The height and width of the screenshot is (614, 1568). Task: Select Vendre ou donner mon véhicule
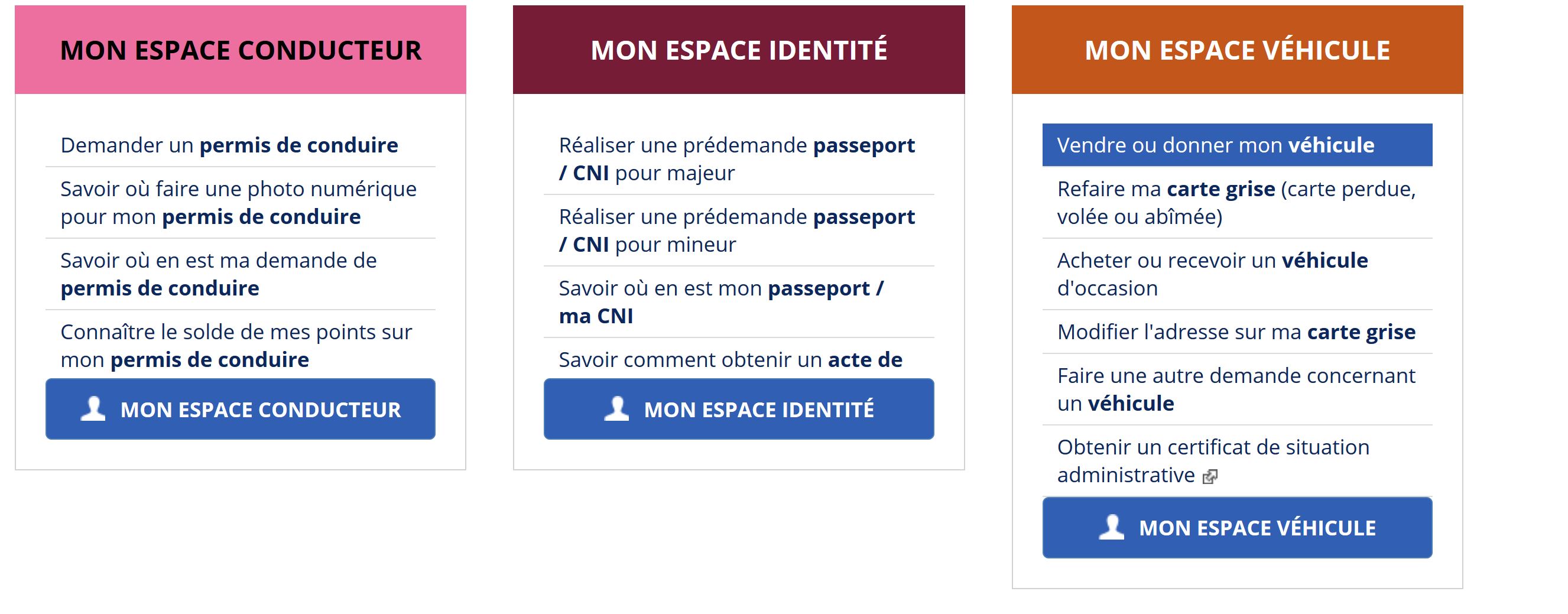(x=1237, y=145)
